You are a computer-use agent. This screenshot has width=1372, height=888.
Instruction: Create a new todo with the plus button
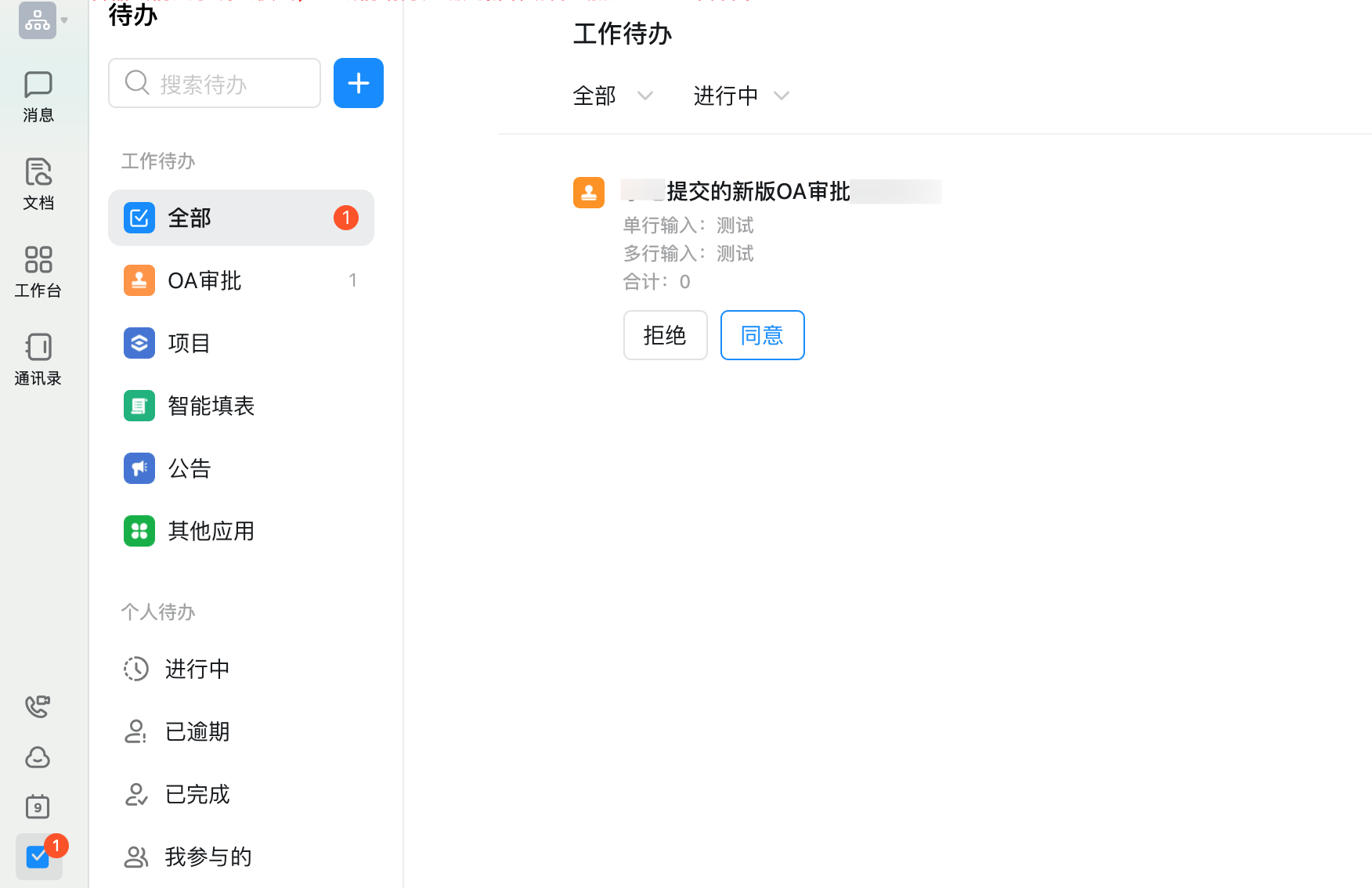pos(358,82)
